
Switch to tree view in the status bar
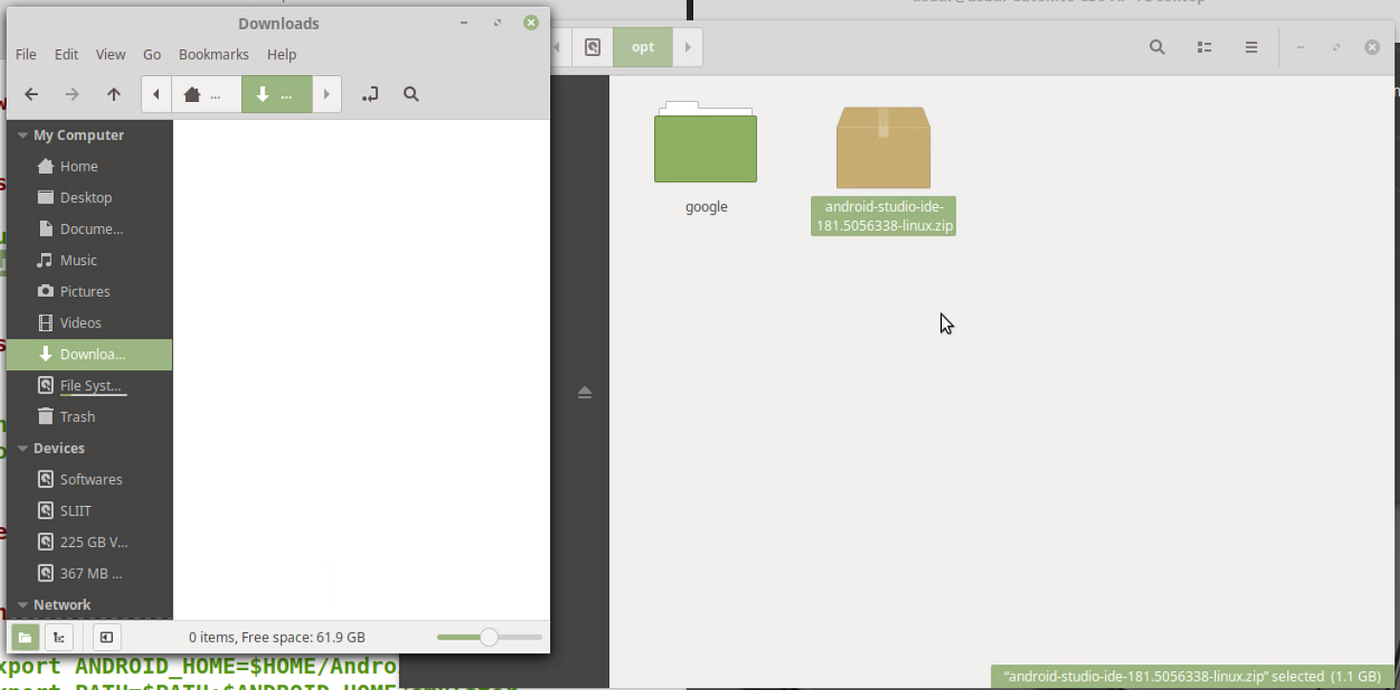click(59, 637)
